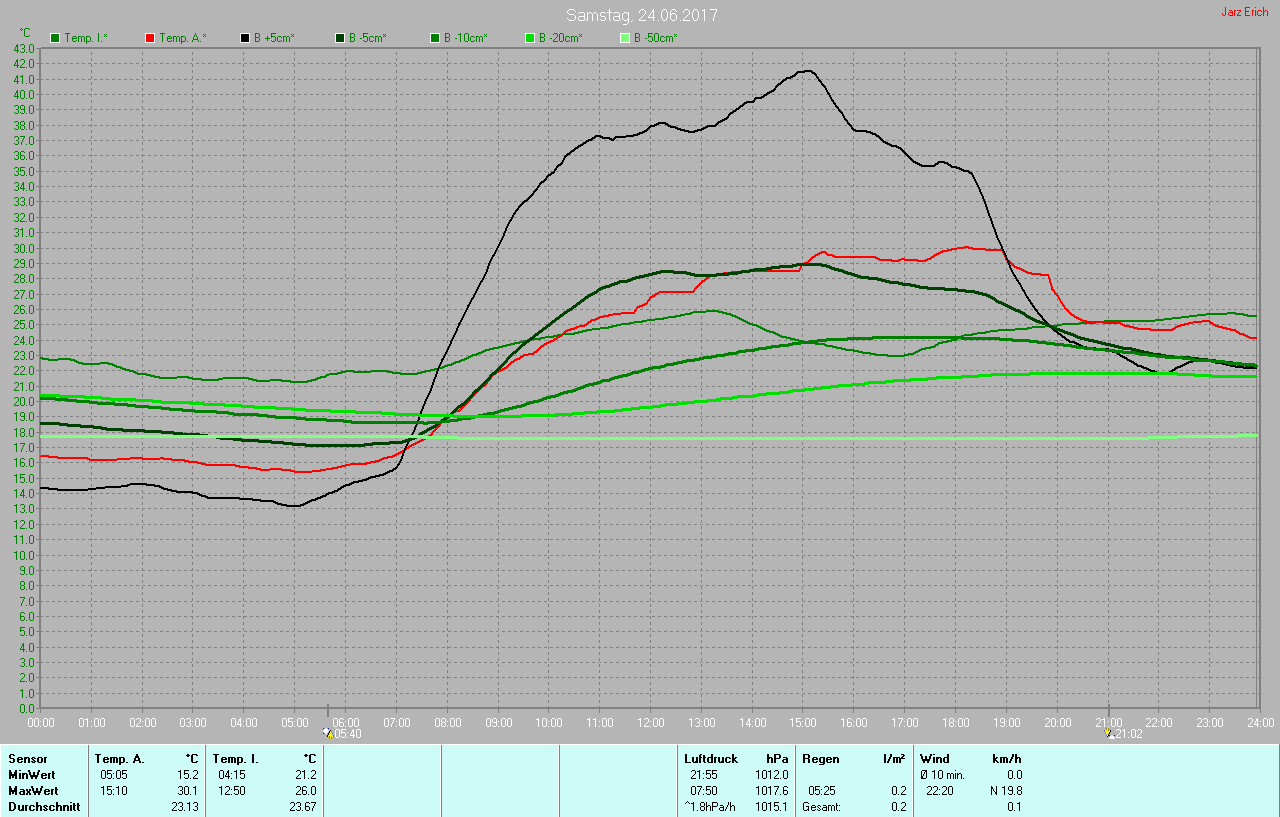Click the Temp. A. minimum value "15.2"
This screenshot has height=817, width=1280.
188,775
